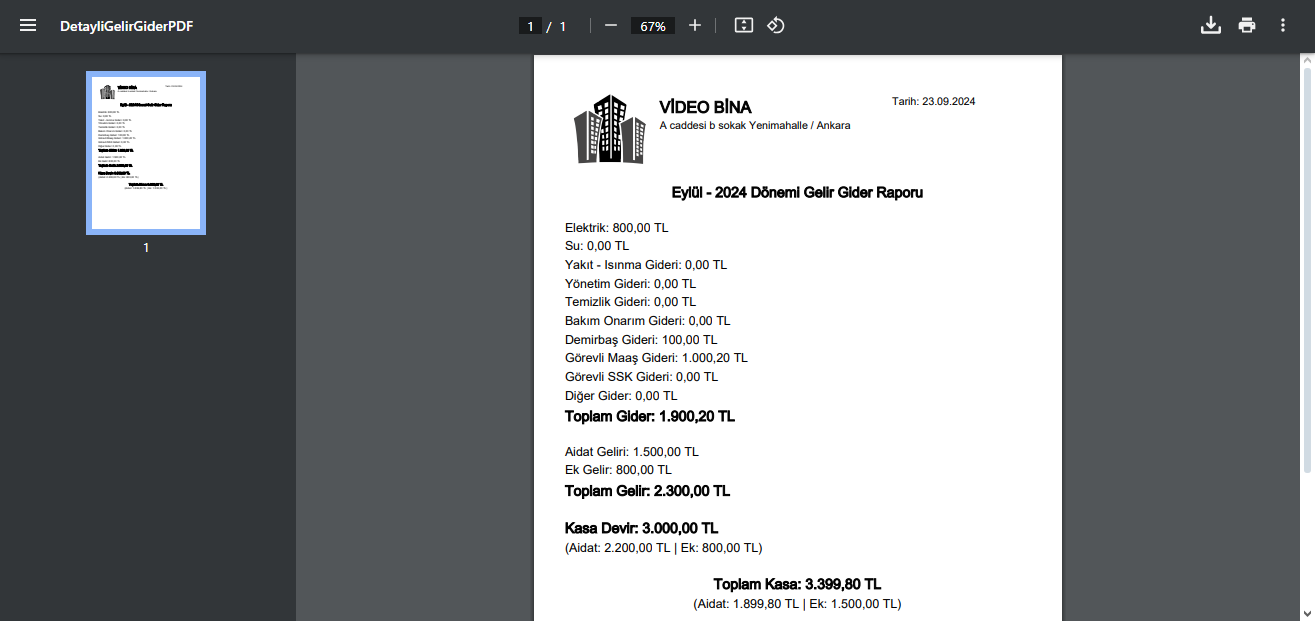
Task: Click the Toplam Gider total line
Action: click(x=650, y=416)
